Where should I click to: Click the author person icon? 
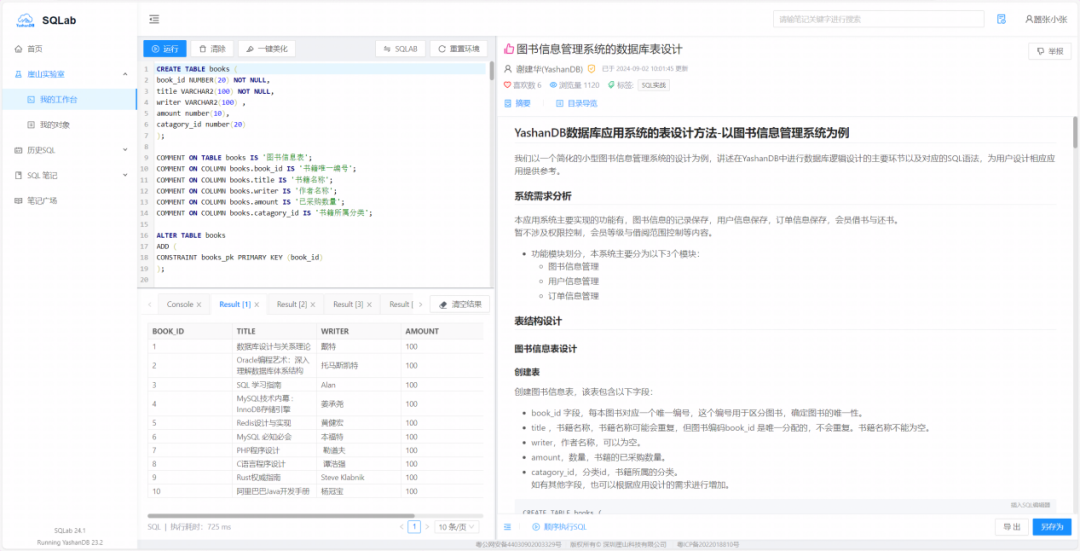click(508, 70)
